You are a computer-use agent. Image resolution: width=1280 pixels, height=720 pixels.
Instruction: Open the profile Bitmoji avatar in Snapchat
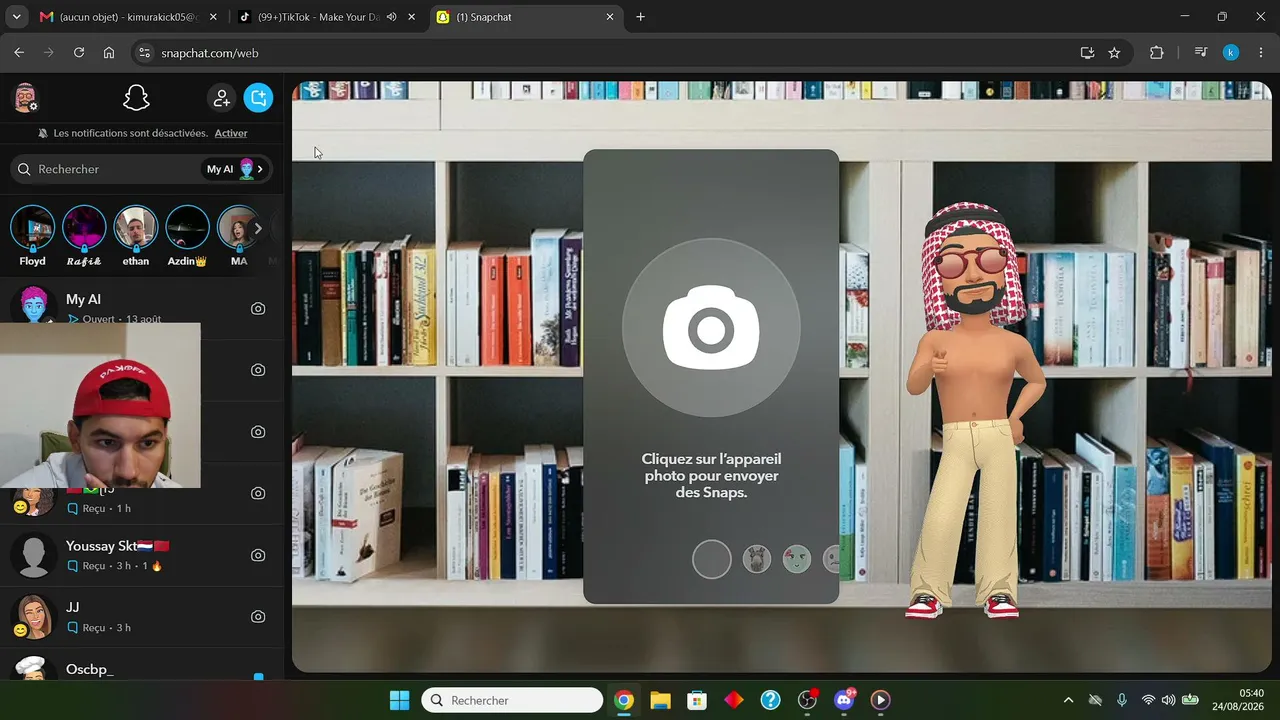click(25, 98)
